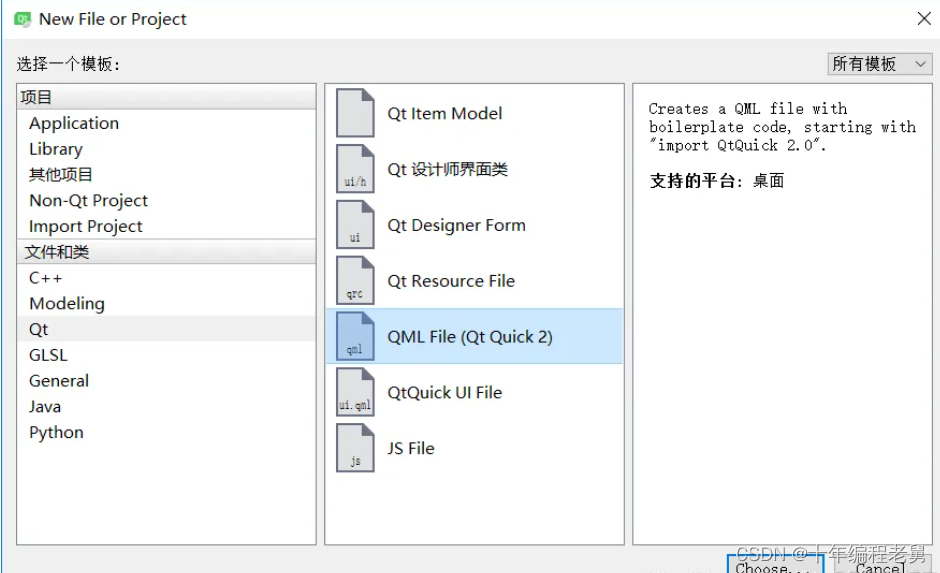The width and height of the screenshot is (940, 573).
Task: Select the General category
Action: [166, 381]
